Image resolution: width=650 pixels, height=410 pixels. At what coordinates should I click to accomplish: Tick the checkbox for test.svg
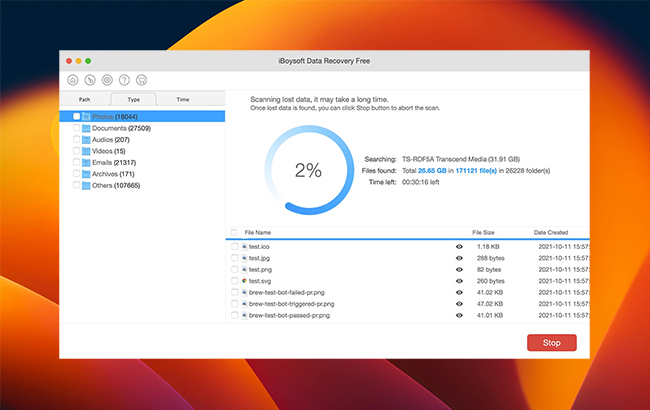click(235, 281)
